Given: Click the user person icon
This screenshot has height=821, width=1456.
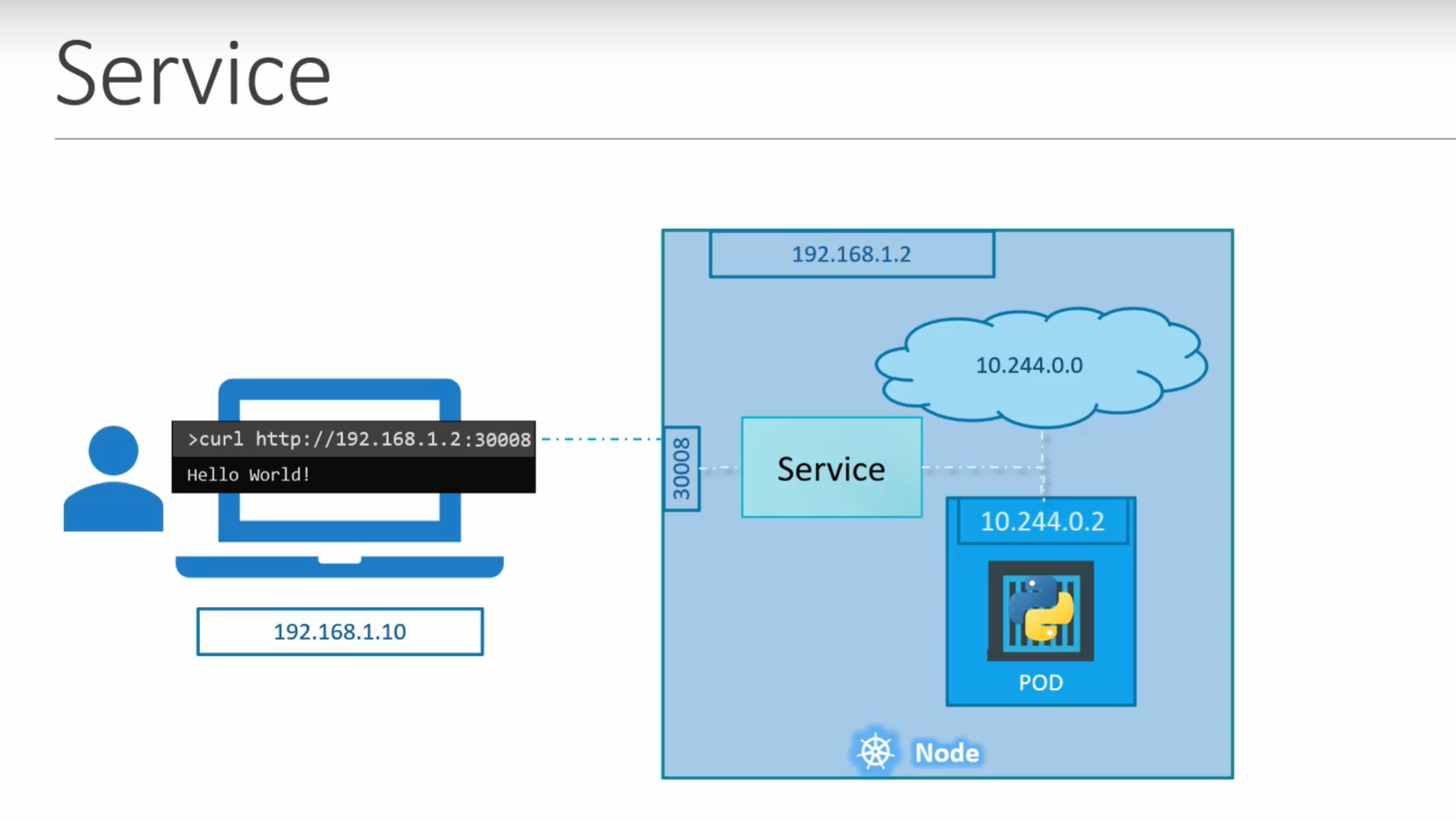Looking at the screenshot, I should click(114, 479).
